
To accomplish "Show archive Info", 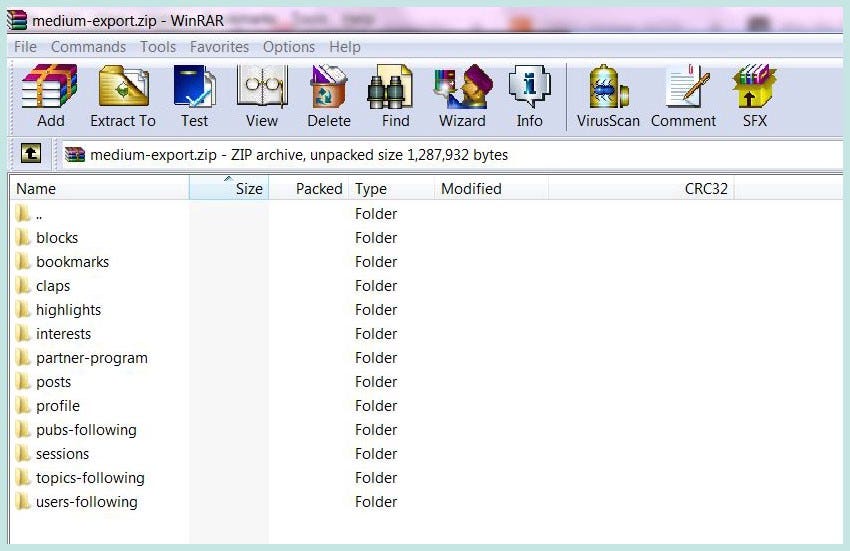I will tap(529, 86).
